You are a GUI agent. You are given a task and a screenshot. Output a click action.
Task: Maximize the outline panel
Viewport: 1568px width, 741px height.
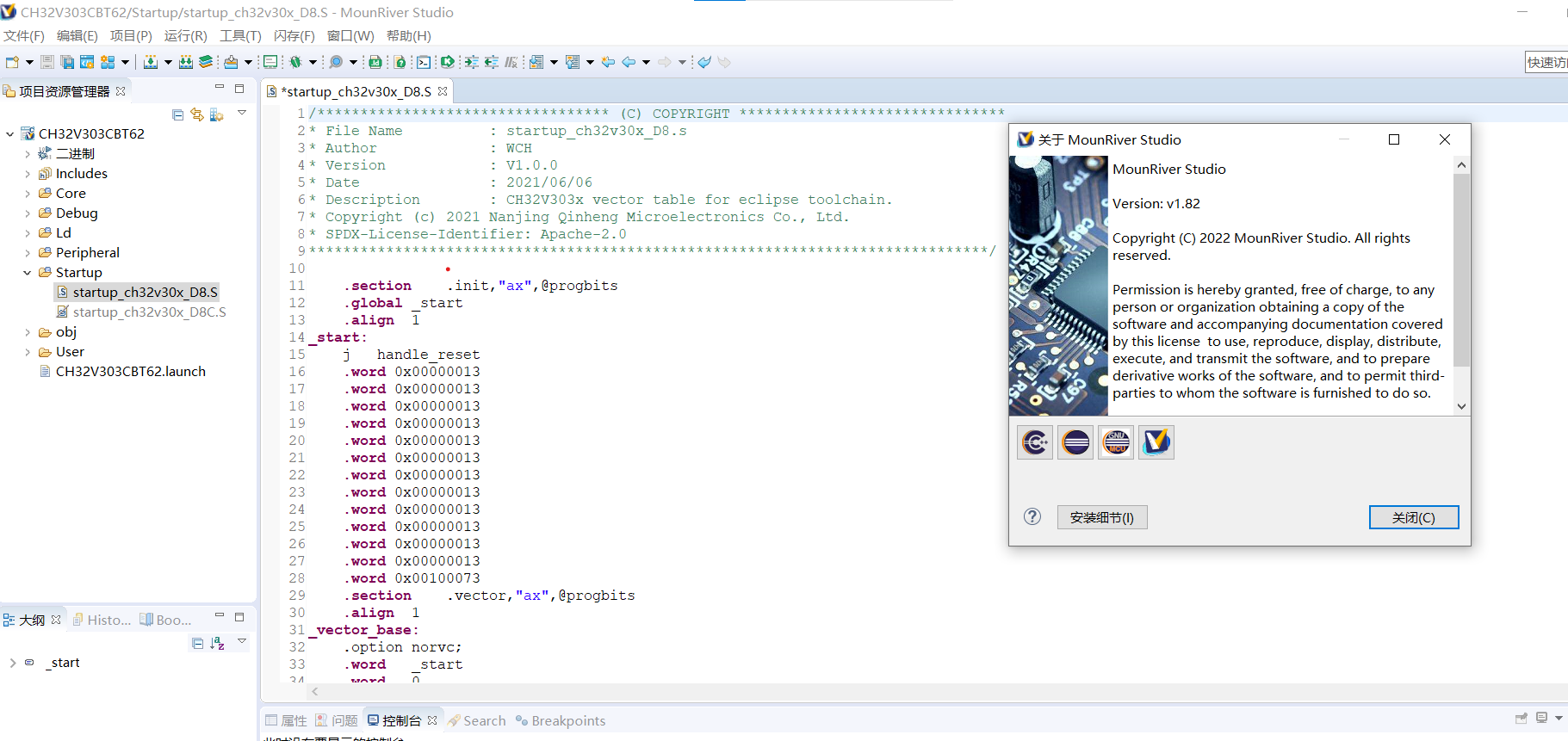(x=239, y=616)
